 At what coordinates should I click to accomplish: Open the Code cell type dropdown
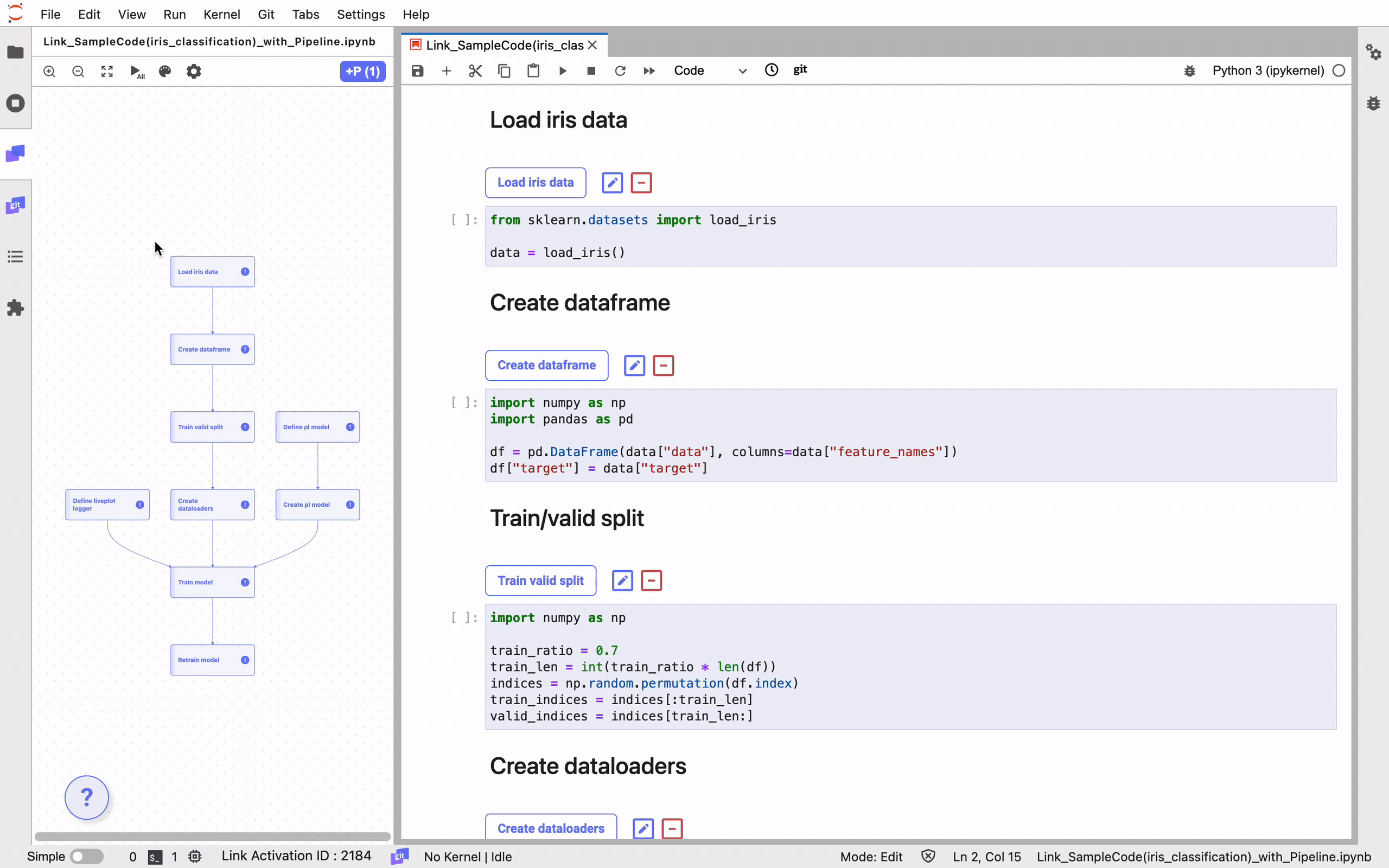point(710,71)
